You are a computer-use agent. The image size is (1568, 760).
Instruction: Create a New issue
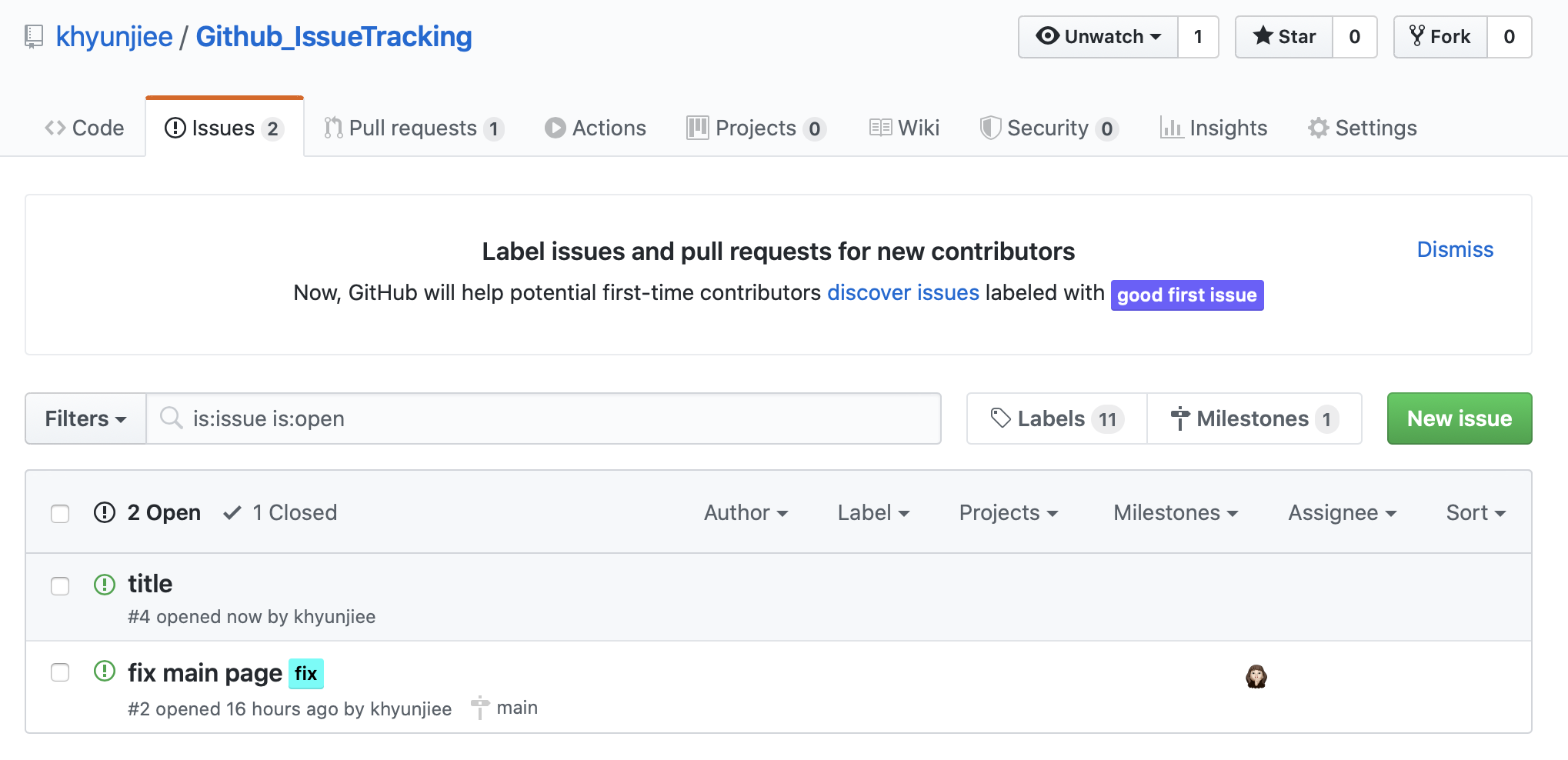(1459, 418)
